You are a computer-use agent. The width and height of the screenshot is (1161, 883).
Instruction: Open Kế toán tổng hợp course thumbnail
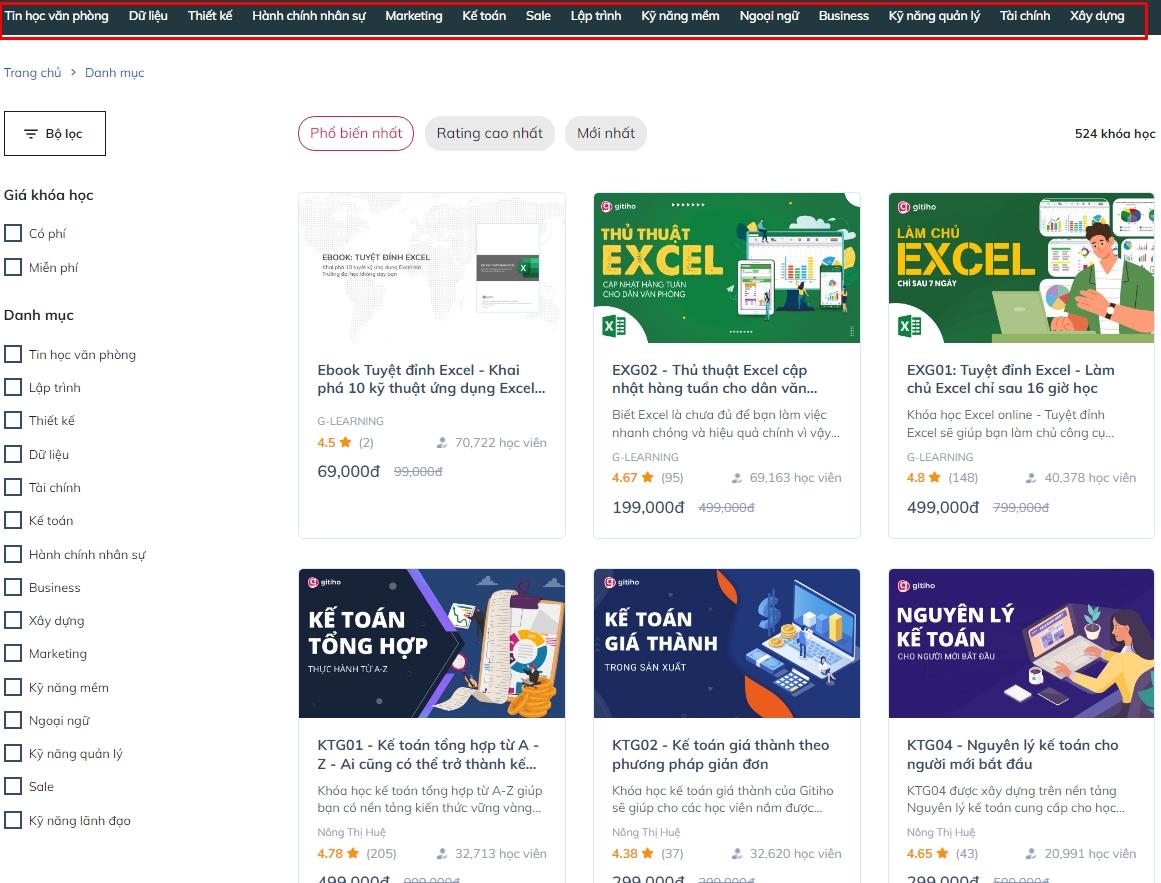coord(432,643)
